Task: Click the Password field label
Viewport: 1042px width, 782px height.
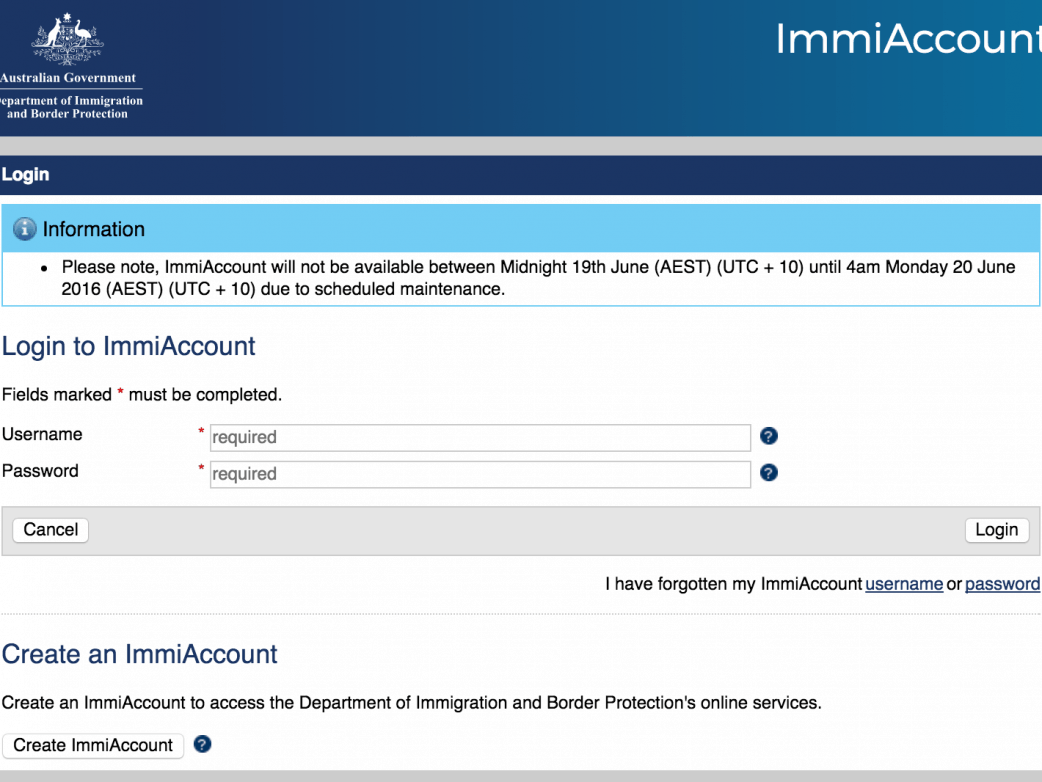Action: click(40, 471)
